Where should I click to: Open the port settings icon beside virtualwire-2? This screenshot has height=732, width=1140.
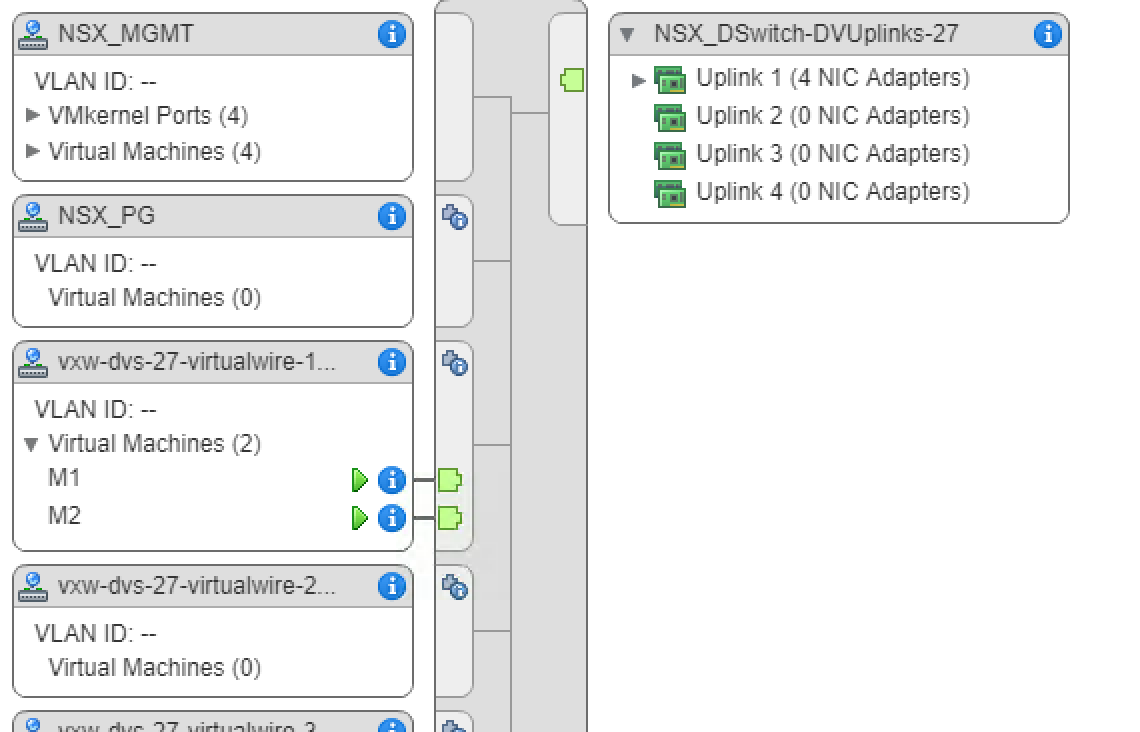click(455, 587)
